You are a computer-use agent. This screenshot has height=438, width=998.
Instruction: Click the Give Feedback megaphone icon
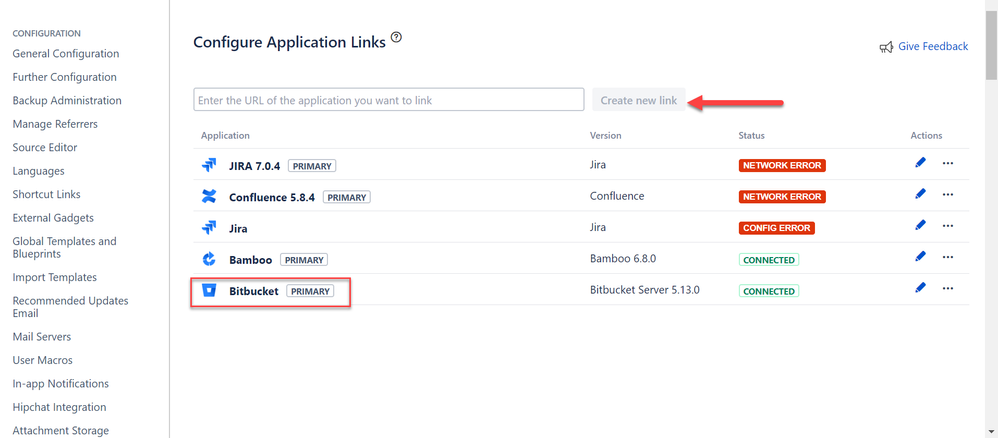click(886, 47)
